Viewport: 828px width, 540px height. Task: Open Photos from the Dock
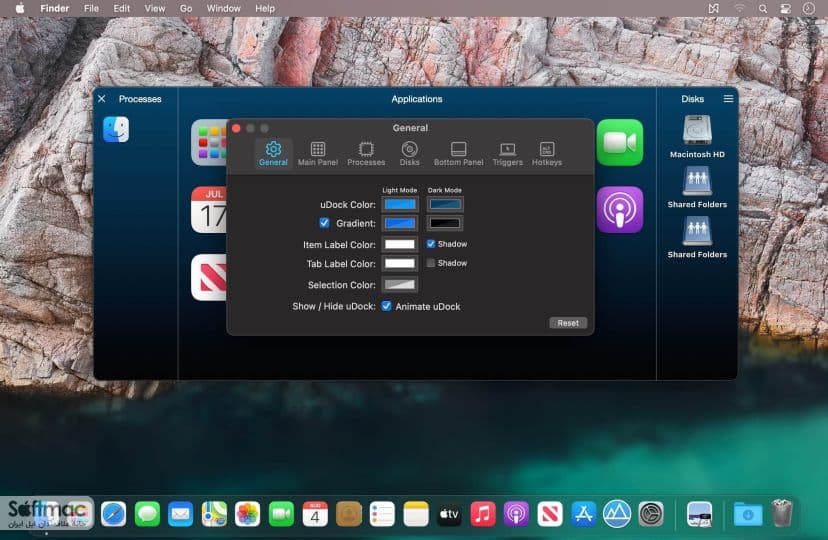[x=248, y=514]
